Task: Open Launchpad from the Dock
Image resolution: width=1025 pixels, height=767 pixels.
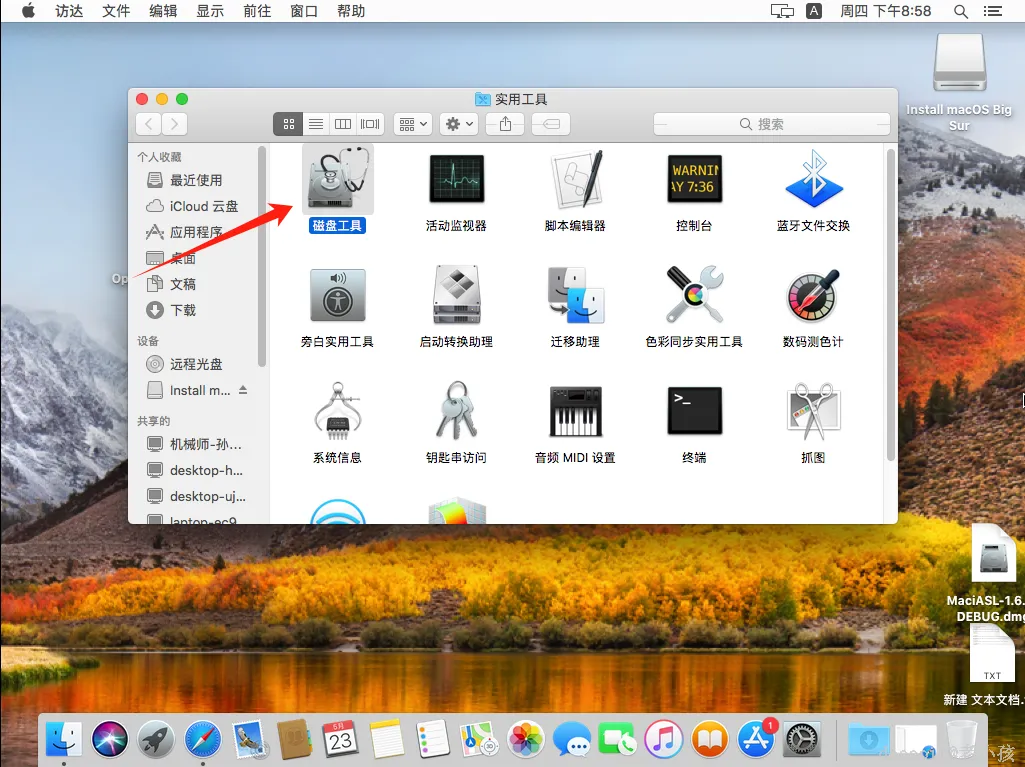Action: 156,740
